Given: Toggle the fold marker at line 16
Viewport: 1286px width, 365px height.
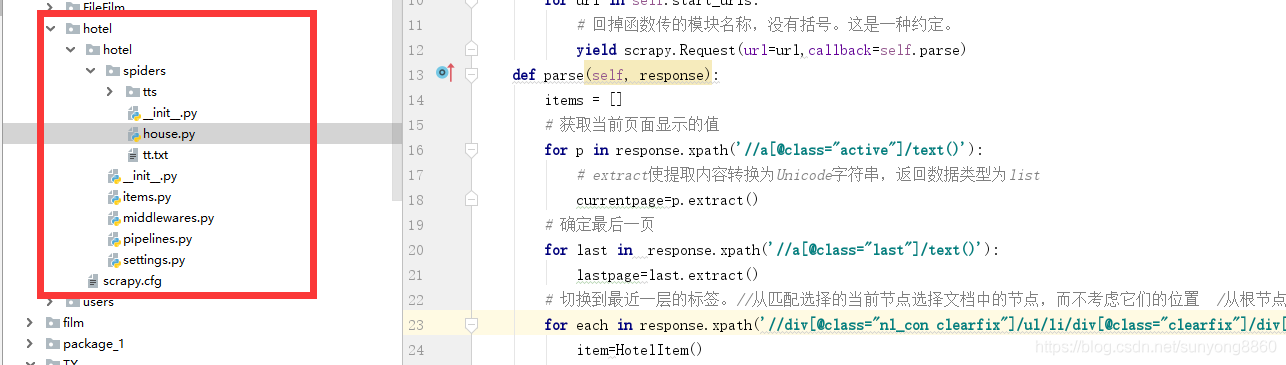Looking at the screenshot, I should [x=471, y=149].
